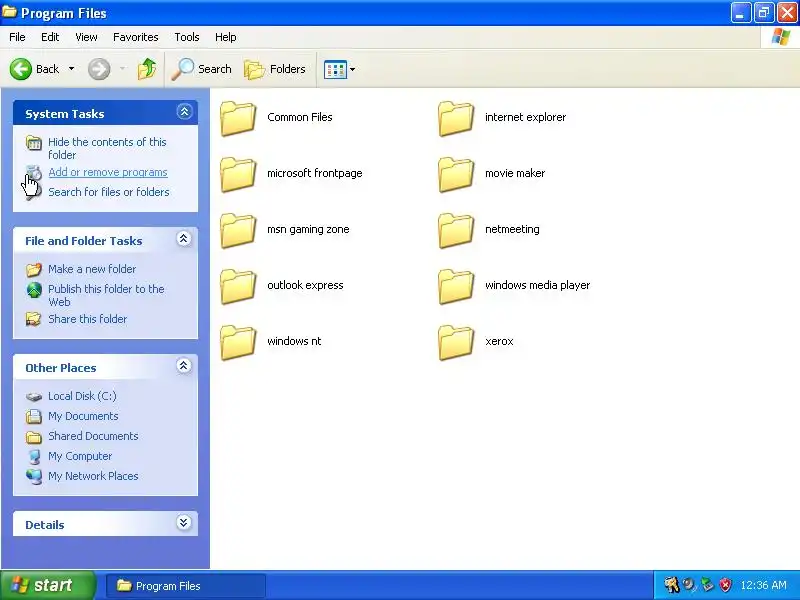800x600 pixels.
Task: Click the Publish to Web globe icon
Action: 34,290
